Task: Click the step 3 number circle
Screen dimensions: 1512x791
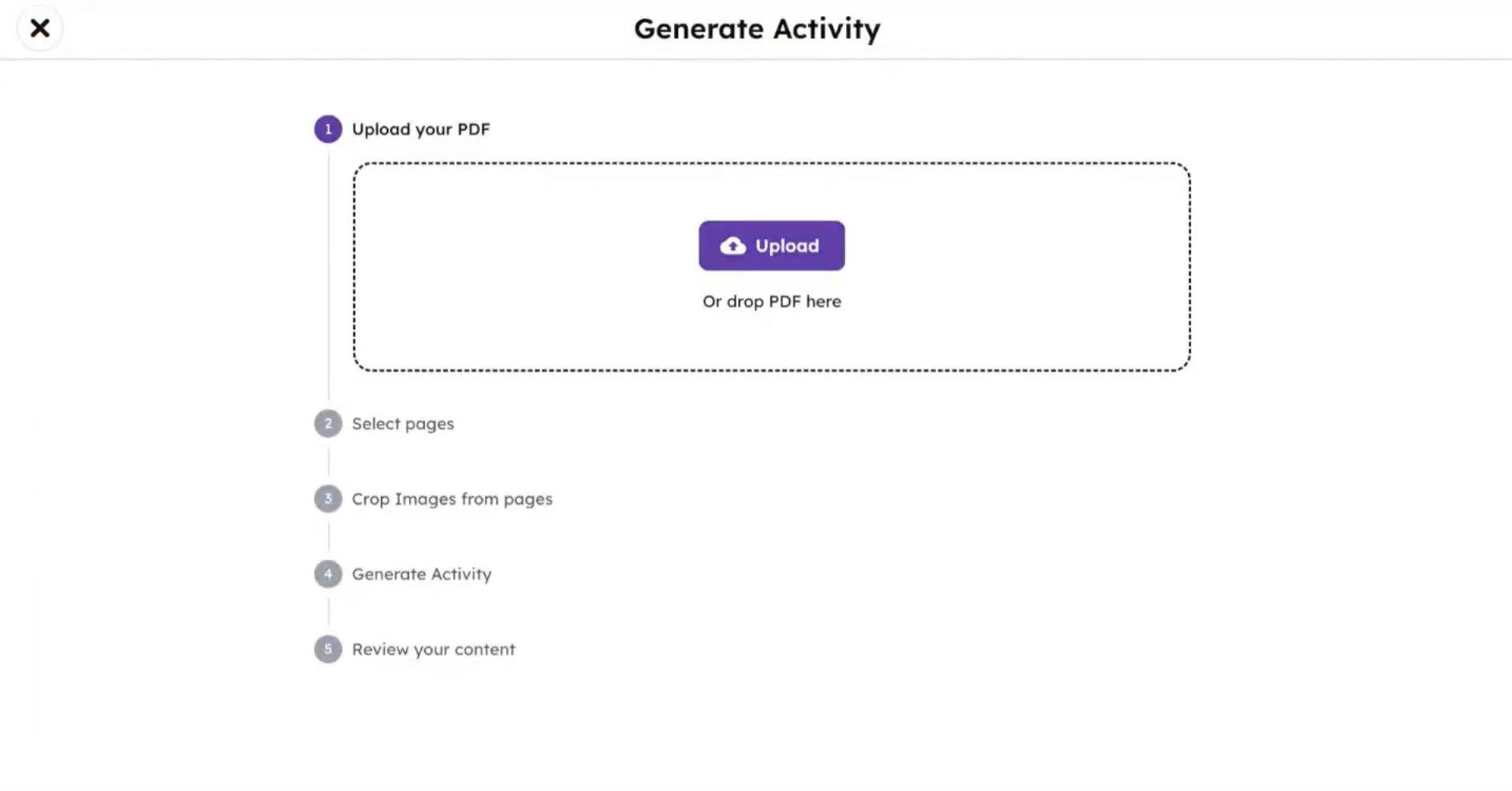Action: [x=328, y=499]
